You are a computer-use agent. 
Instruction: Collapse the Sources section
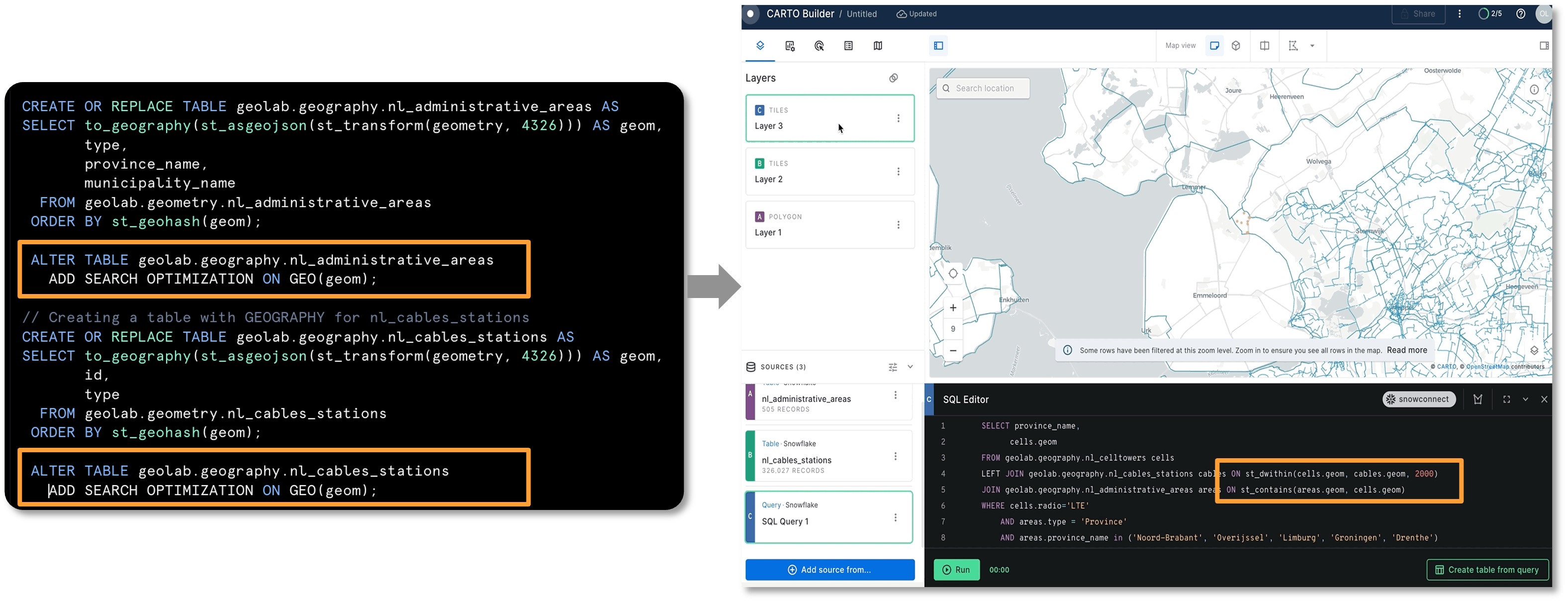910,367
